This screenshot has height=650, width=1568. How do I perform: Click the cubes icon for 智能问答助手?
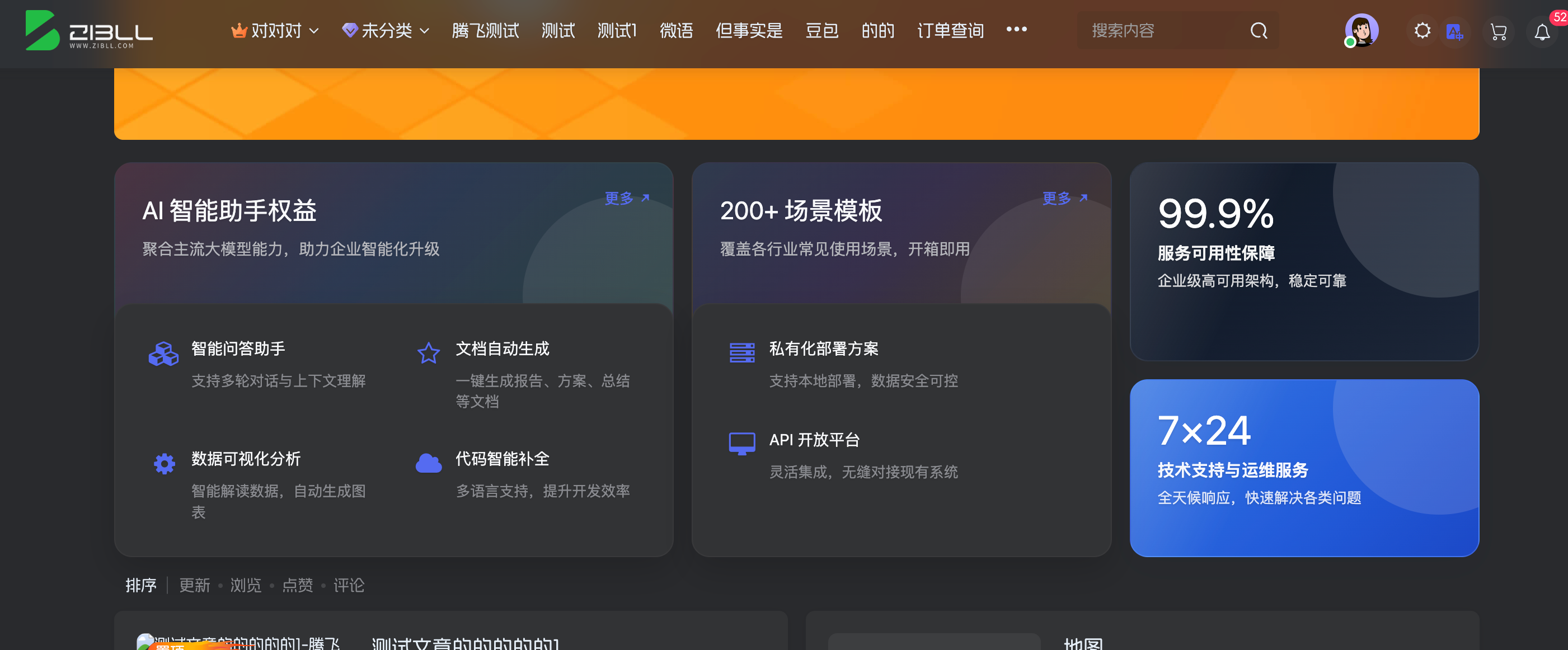163,354
